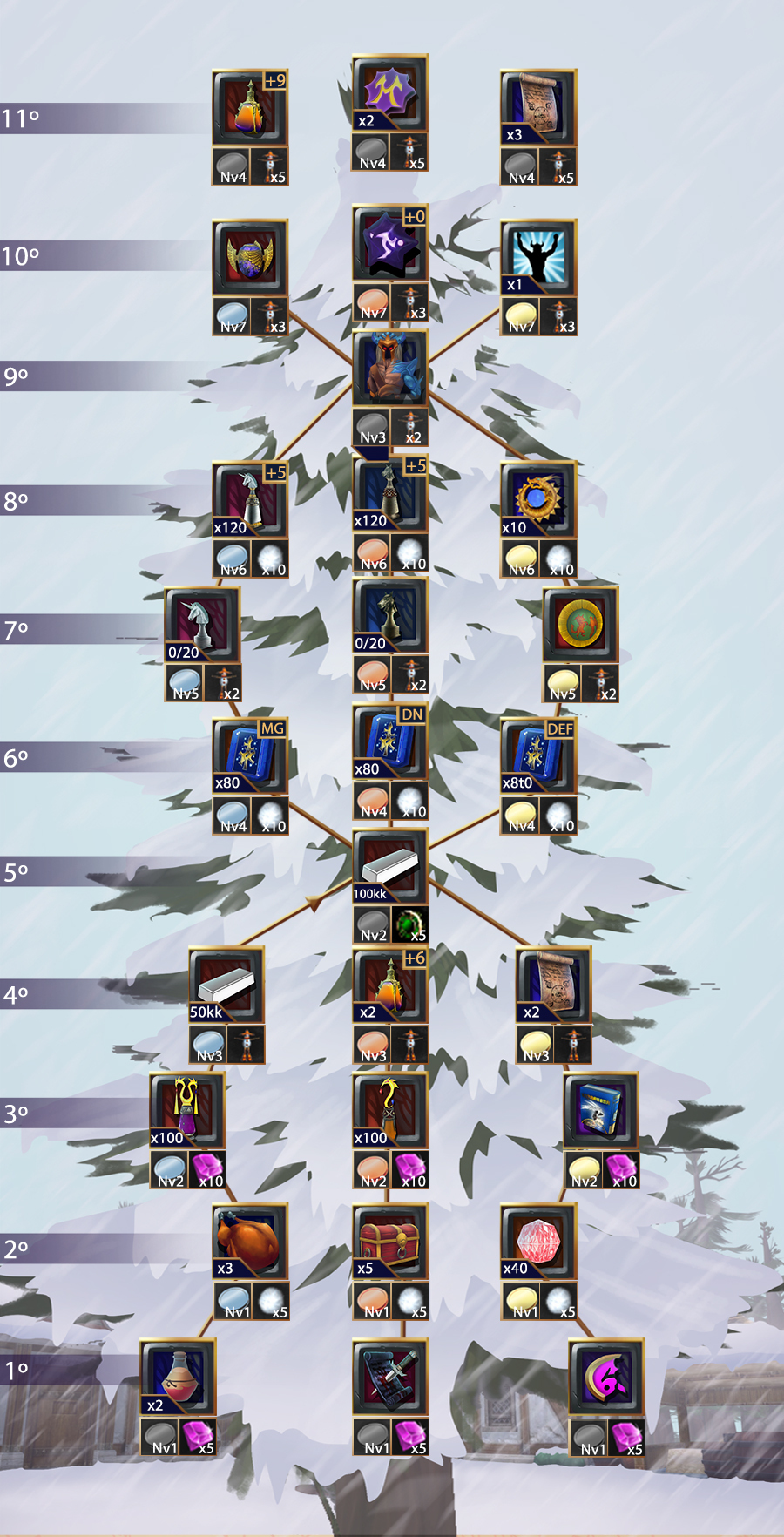Select the red treasure chest x5 icon
Viewport: 784px width, 1537px height.
(x=390, y=1241)
